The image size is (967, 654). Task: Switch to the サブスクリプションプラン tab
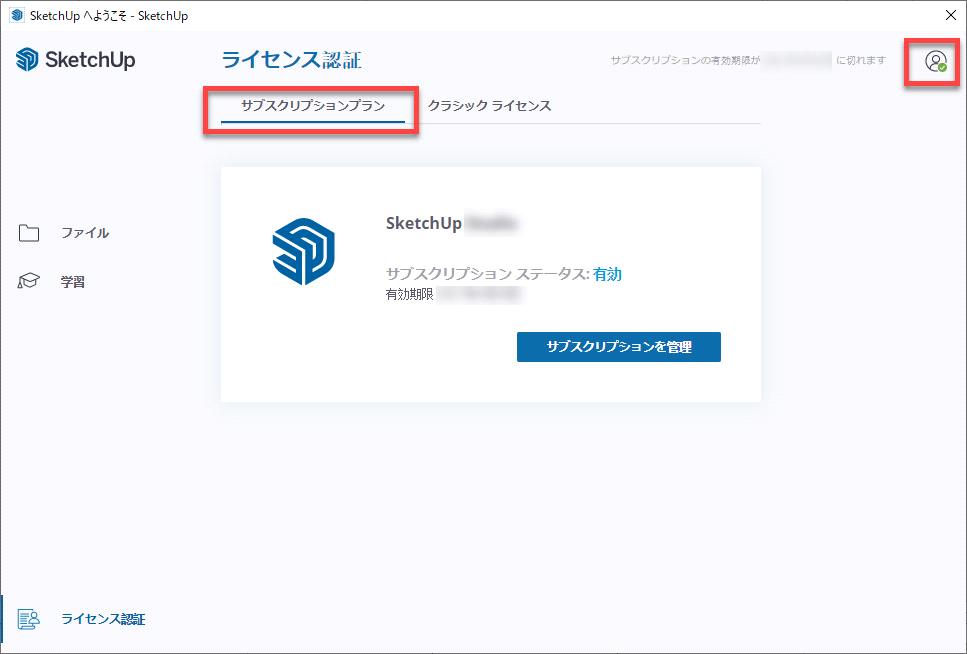(x=312, y=106)
